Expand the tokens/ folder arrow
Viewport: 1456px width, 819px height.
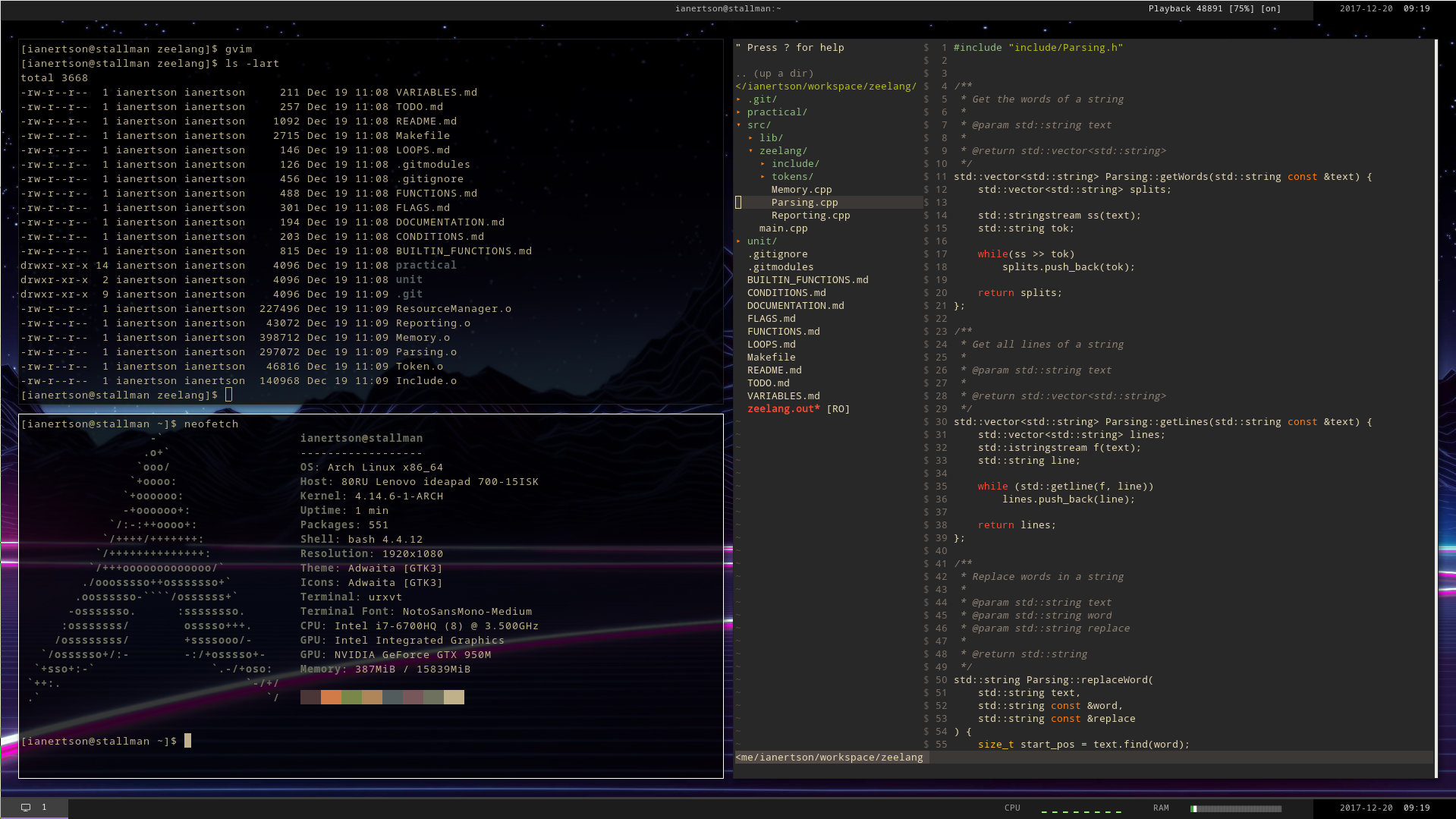[763, 177]
